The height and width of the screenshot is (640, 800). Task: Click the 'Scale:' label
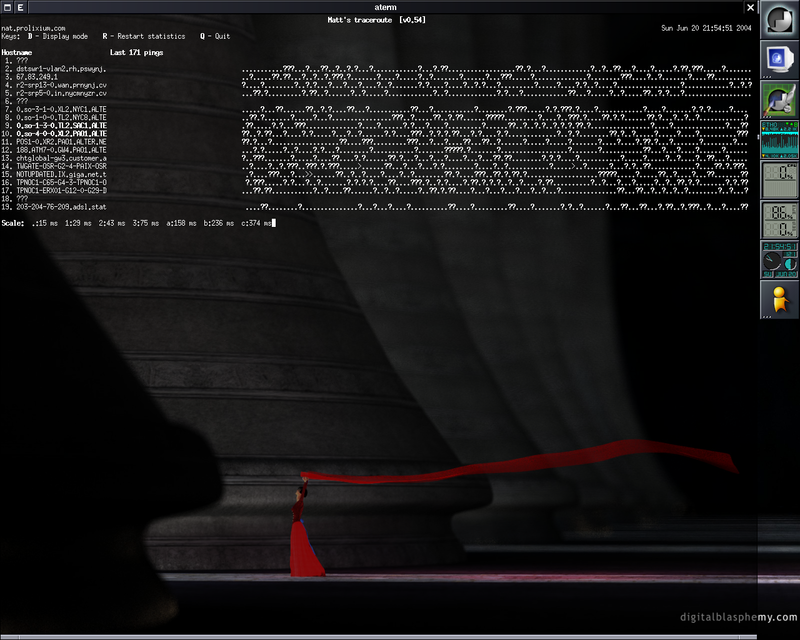click(x=13, y=223)
